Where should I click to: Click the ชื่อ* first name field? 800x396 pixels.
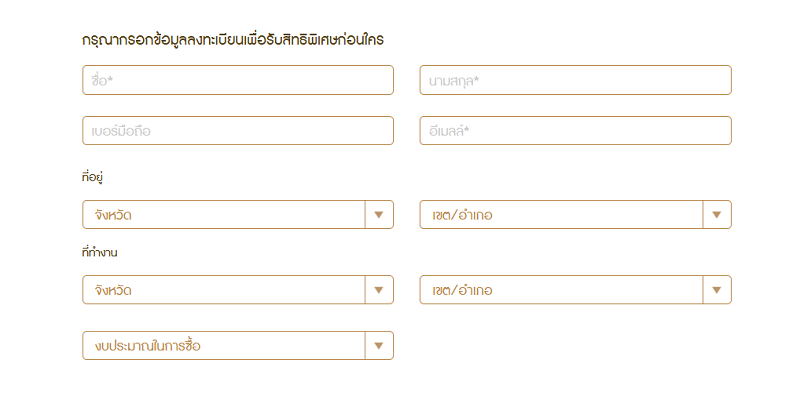pyautogui.click(x=238, y=80)
